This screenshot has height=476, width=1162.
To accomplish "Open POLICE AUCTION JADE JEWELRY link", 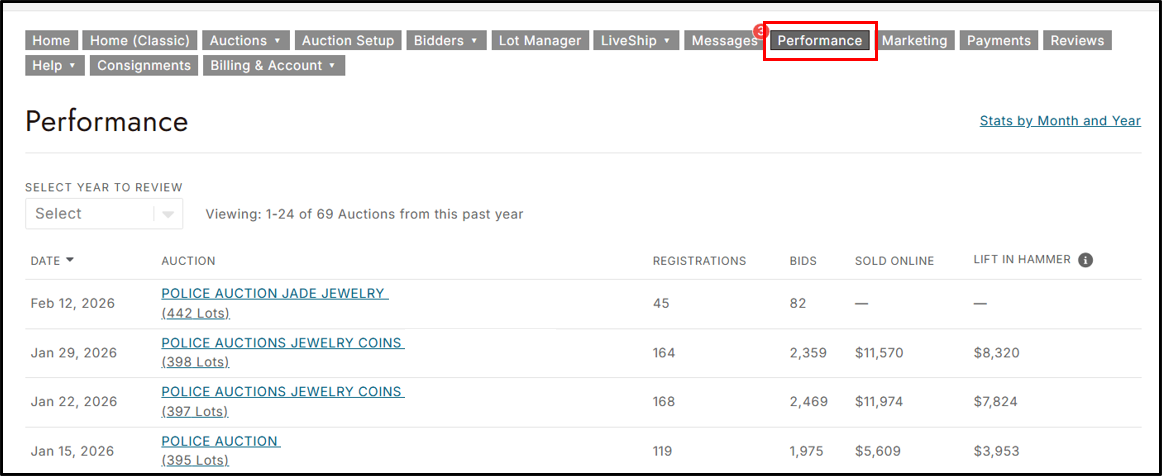I will pyautogui.click(x=275, y=294).
